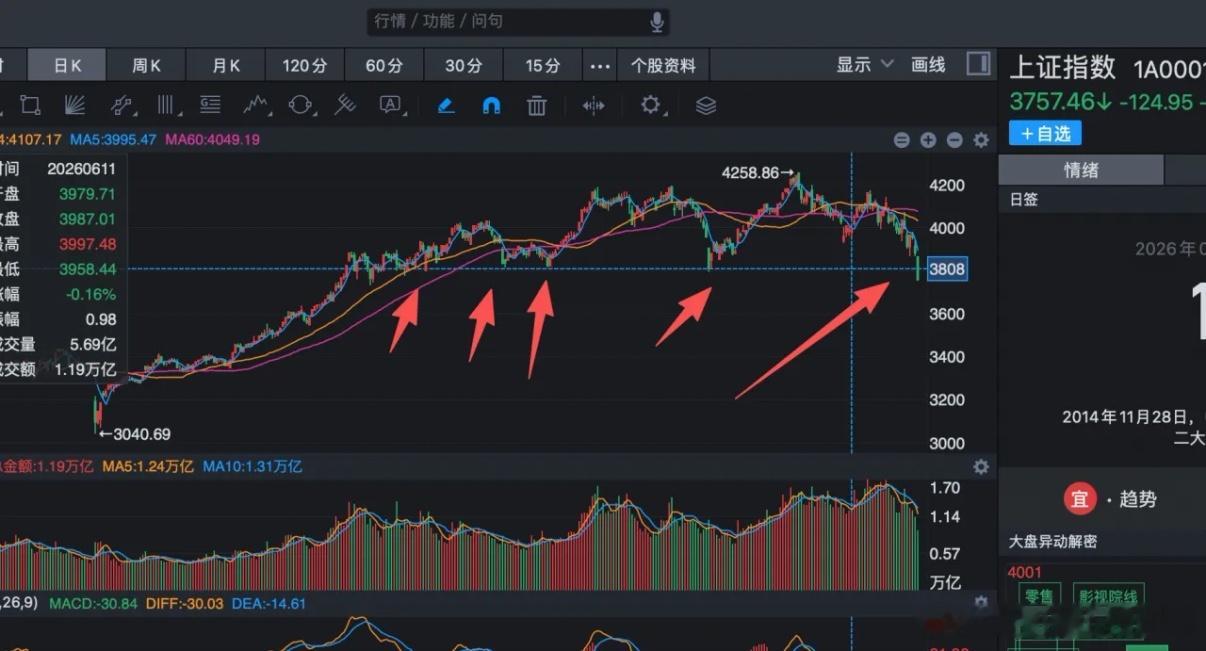Toggle the blue pencil drawing mode
1206x651 pixels.
[x=446, y=105]
